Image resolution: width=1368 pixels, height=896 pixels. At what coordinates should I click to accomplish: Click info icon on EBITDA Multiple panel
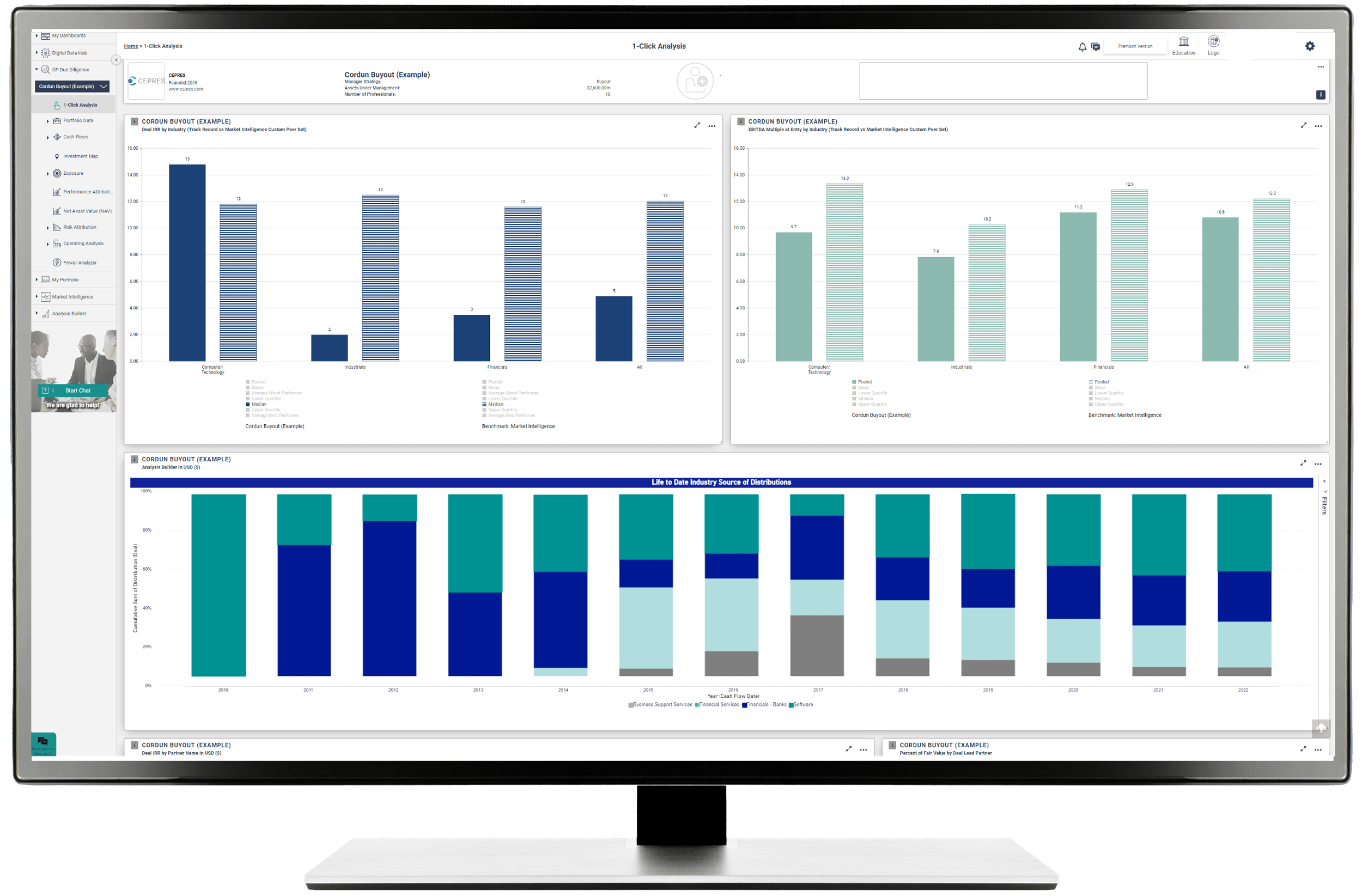tap(741, 121)
